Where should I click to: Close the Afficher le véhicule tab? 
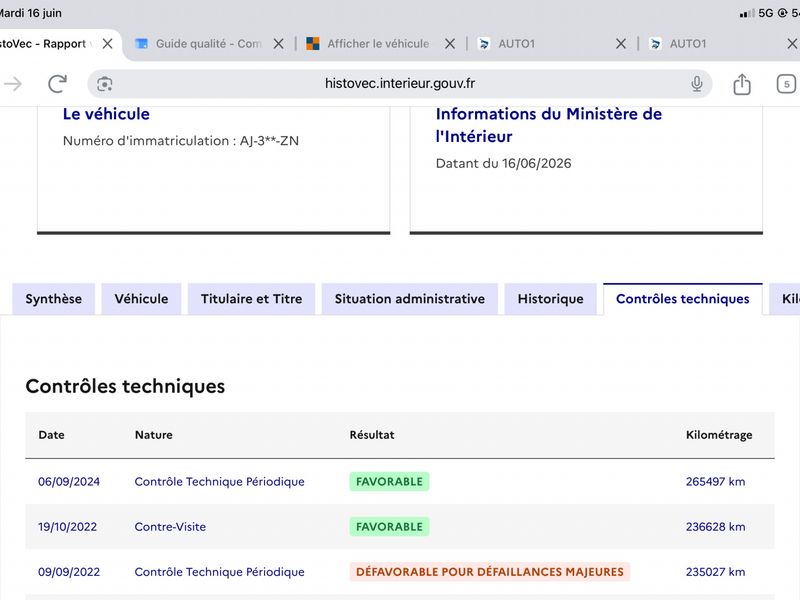point(449,44)
